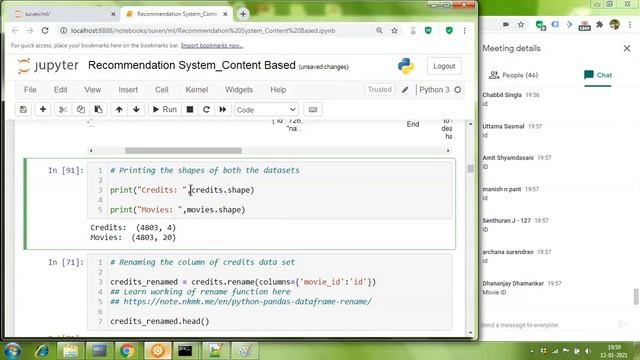Interrupt the kernel with stop icon

[190, 109]
